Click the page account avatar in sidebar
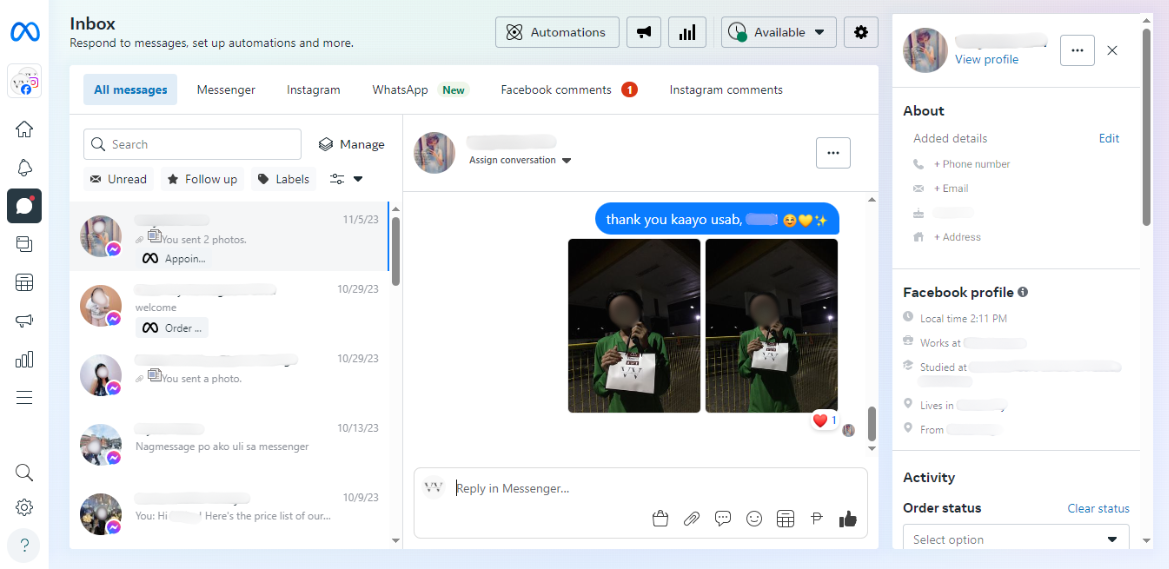 (x=25, y=81)
